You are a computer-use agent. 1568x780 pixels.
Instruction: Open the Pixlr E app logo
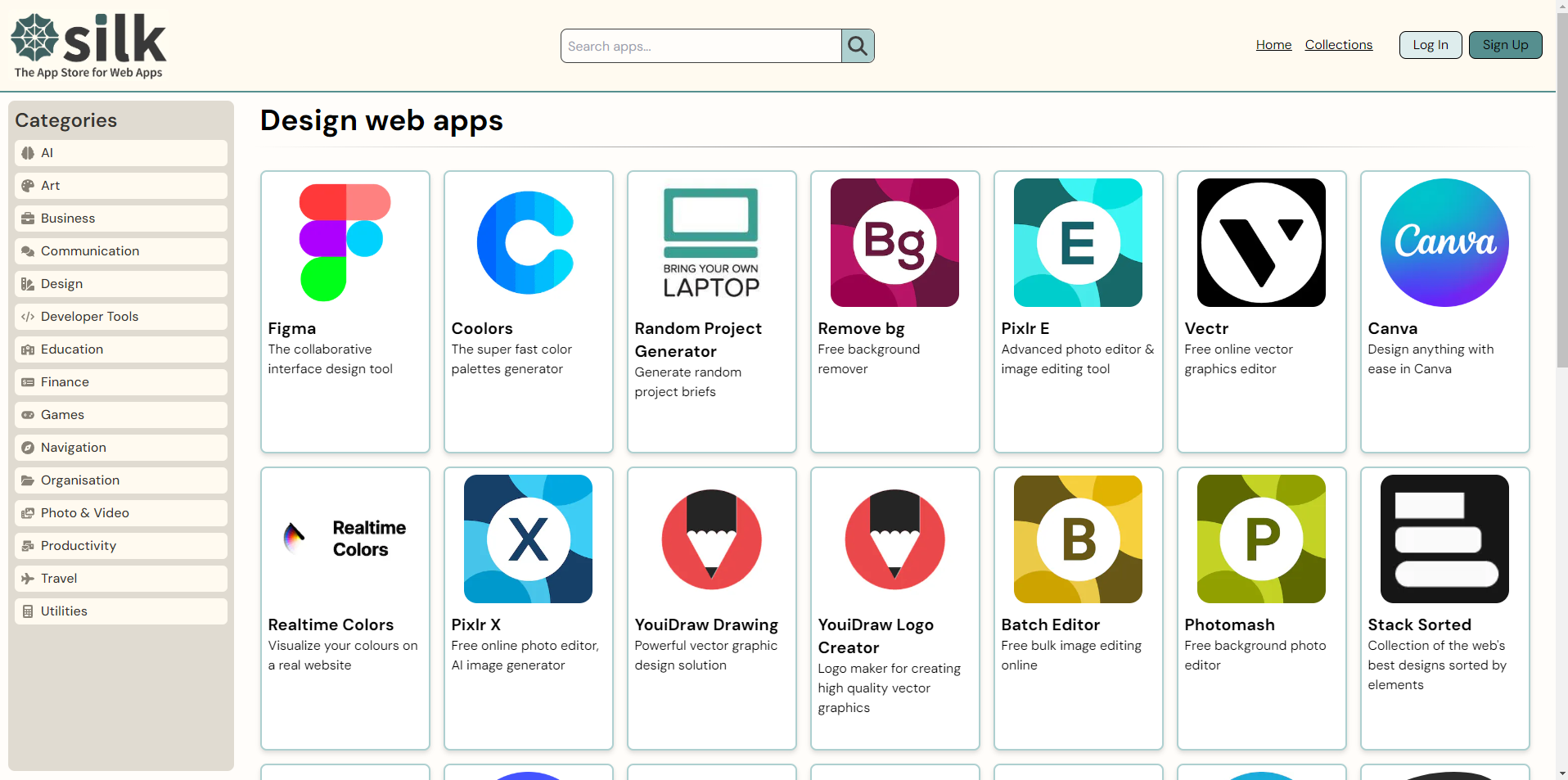[x=1079, y=242]
